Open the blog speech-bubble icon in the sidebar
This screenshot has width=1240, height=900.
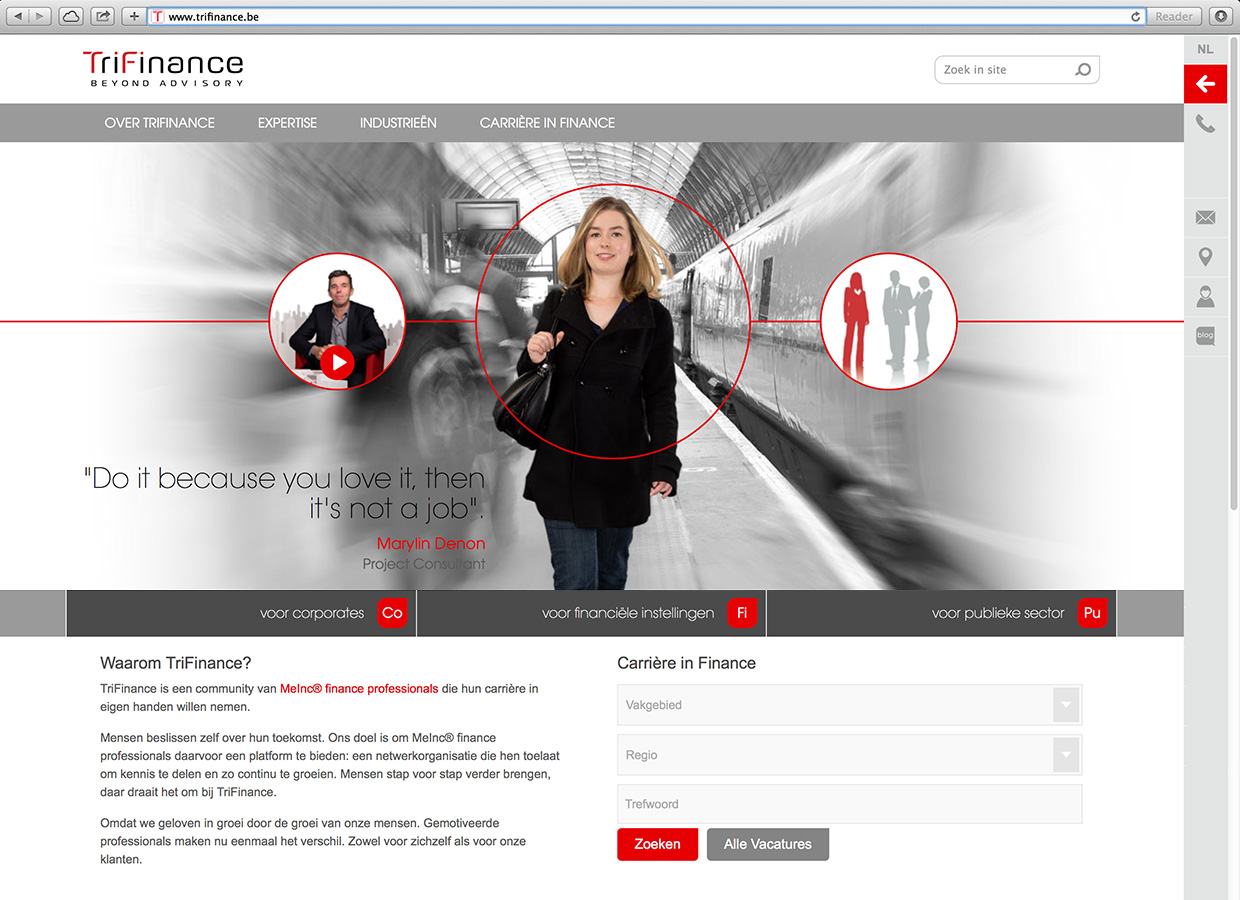(1205, 336)
